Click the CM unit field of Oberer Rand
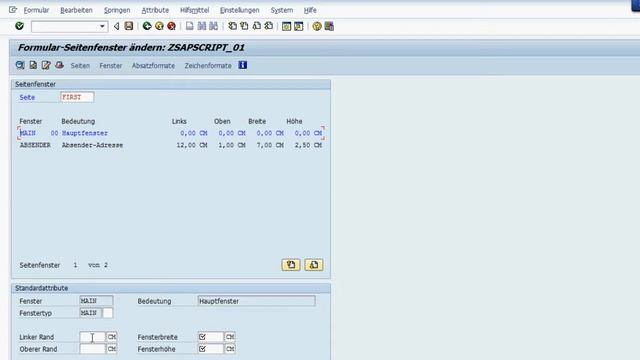The width and height of the screenshot is (640, 360). (x=111, y=349)
